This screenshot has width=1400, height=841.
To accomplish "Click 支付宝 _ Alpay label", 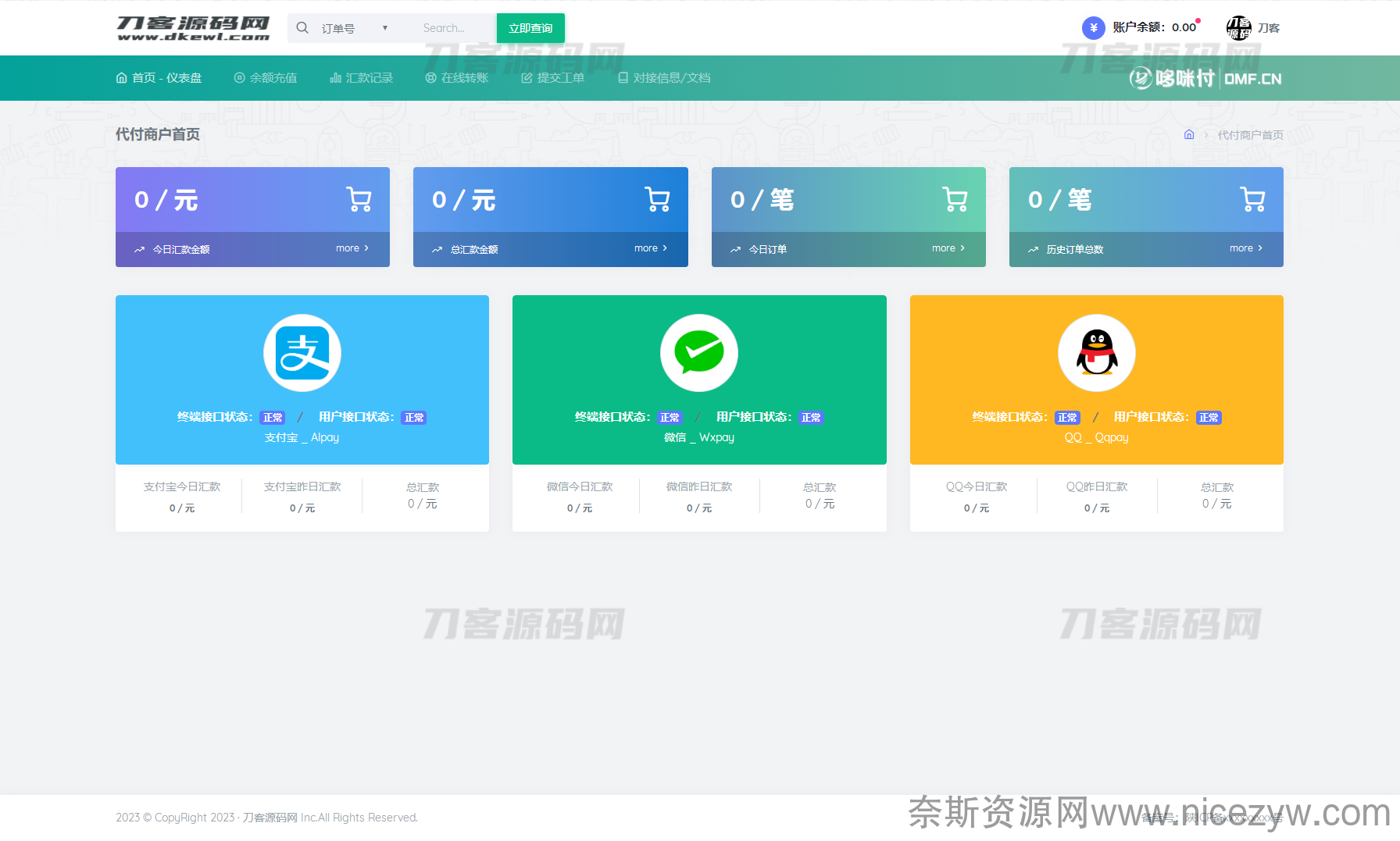I will 302,437.
